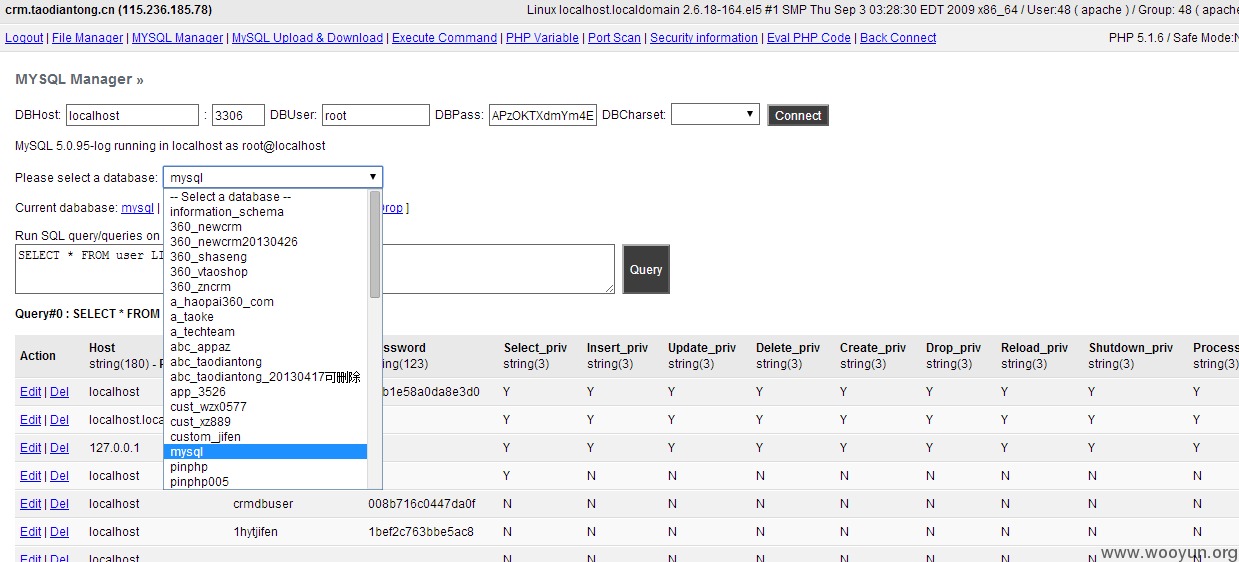The height and width of the screenshot is (562, 1239).
Task: Edit the first localhost user row
Action: click(31, 392)
